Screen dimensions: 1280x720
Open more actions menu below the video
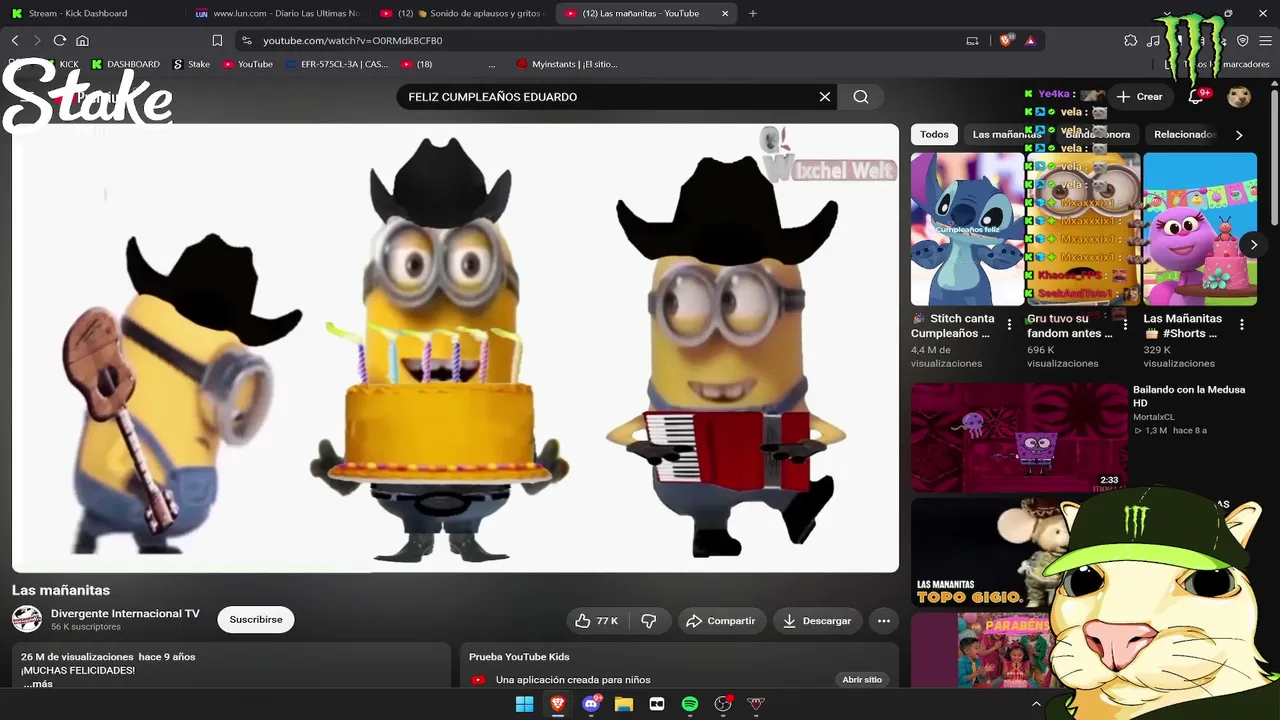[884, 621]
